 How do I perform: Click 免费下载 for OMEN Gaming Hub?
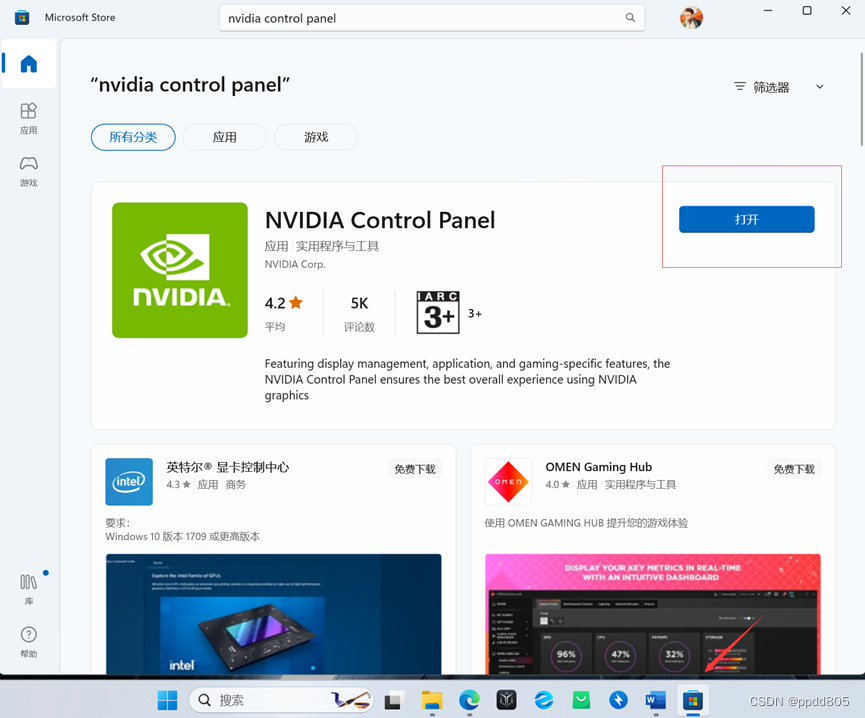tap(794, 469)
